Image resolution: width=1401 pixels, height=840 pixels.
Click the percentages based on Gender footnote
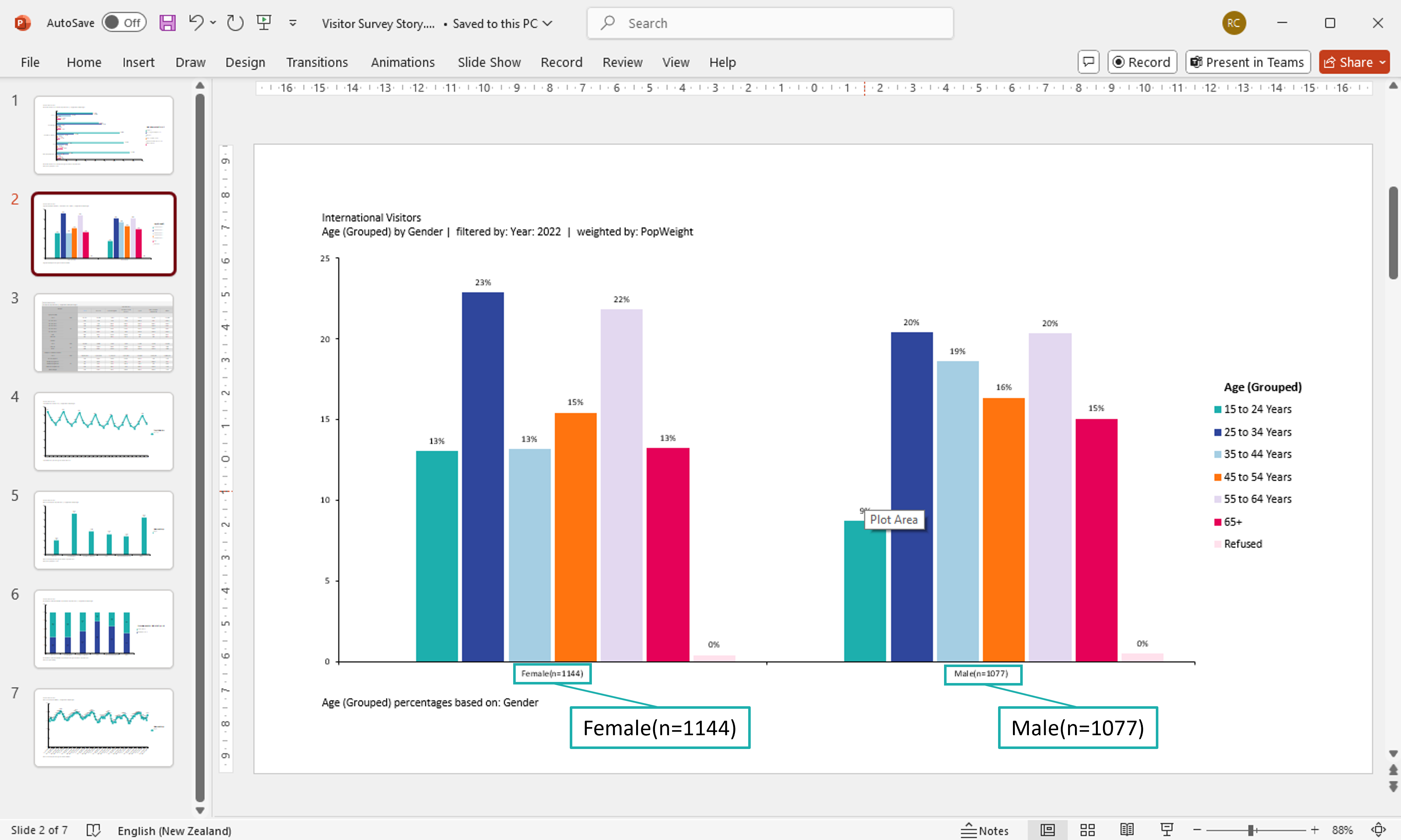430,703
